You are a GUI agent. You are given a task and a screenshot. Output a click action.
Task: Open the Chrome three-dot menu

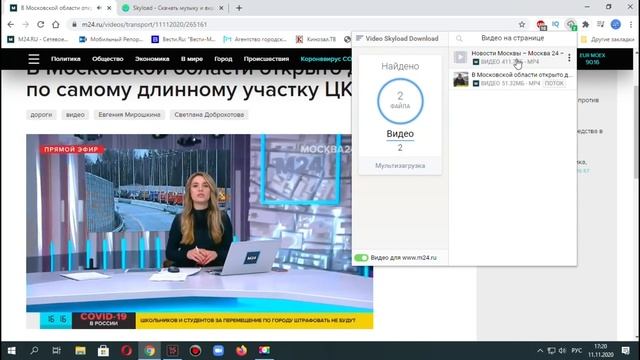click(631, 24)
